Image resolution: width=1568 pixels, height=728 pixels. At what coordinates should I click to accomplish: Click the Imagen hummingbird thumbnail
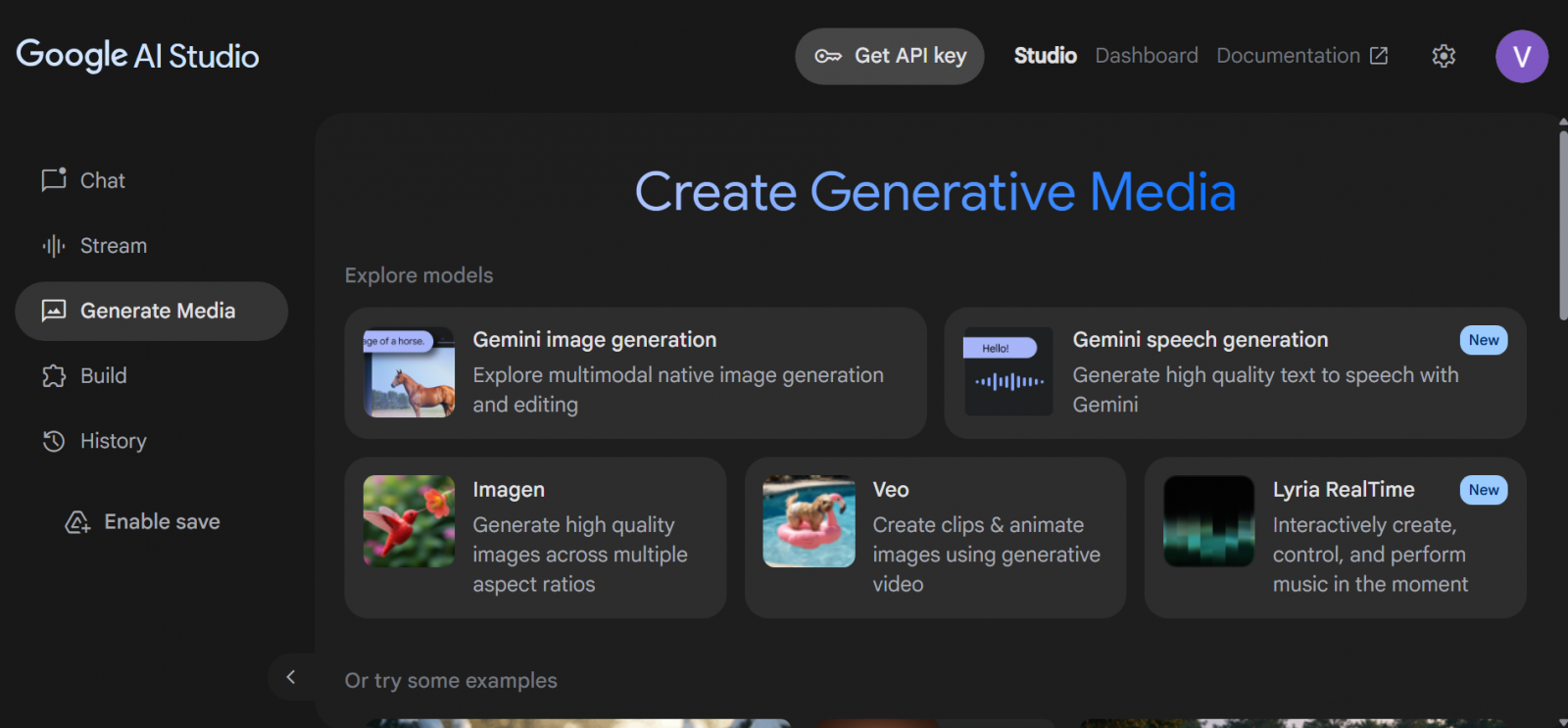409,521
